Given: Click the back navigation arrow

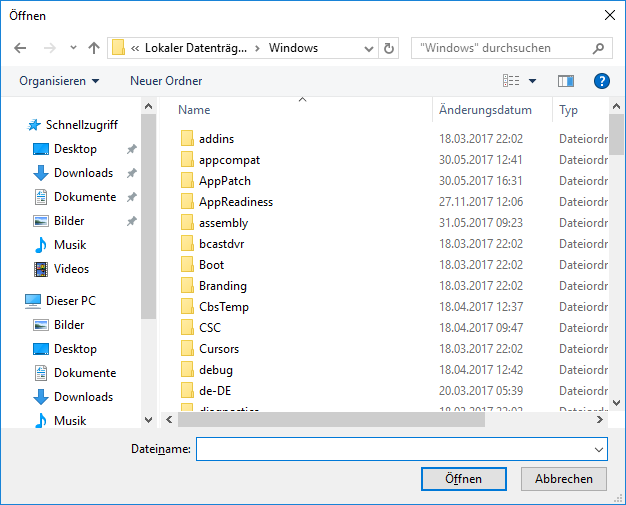Looking at the screenshot, I should (x=21, y=48).
